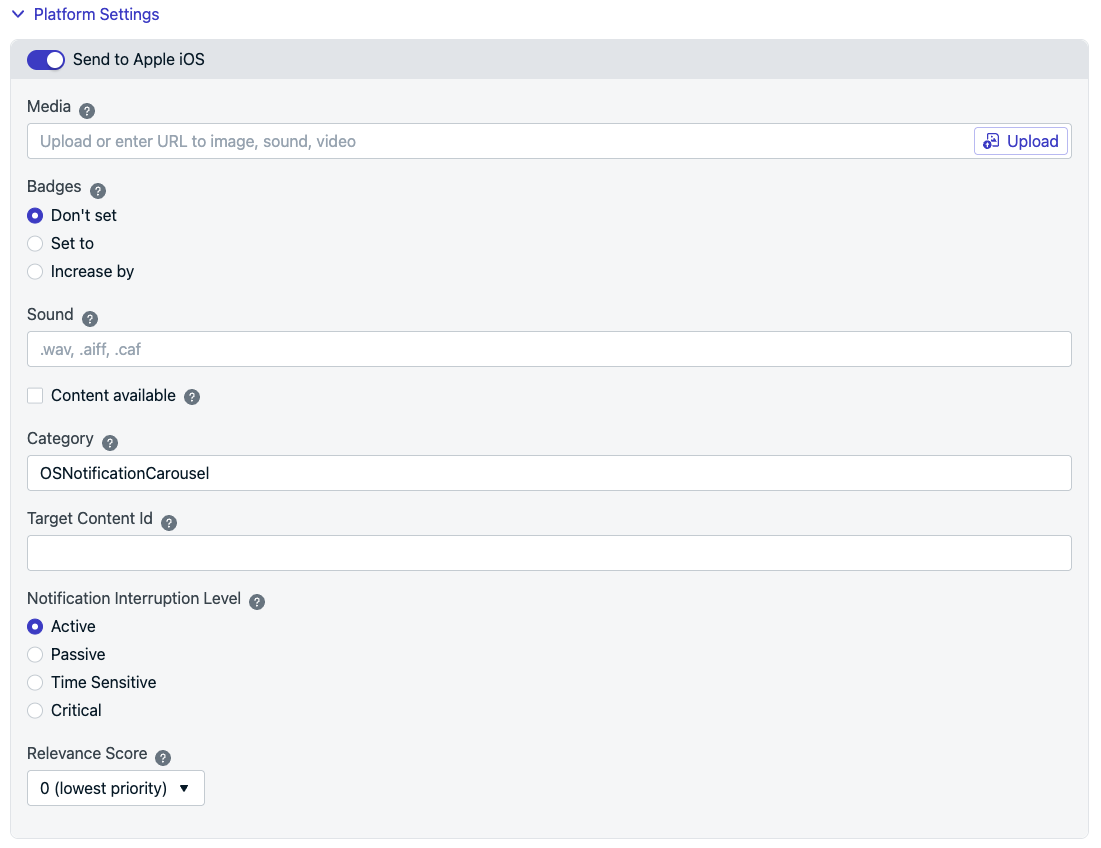Screen dimensions: 1101x848
Task: Click the Upload button
Action: click(1021, 141)
